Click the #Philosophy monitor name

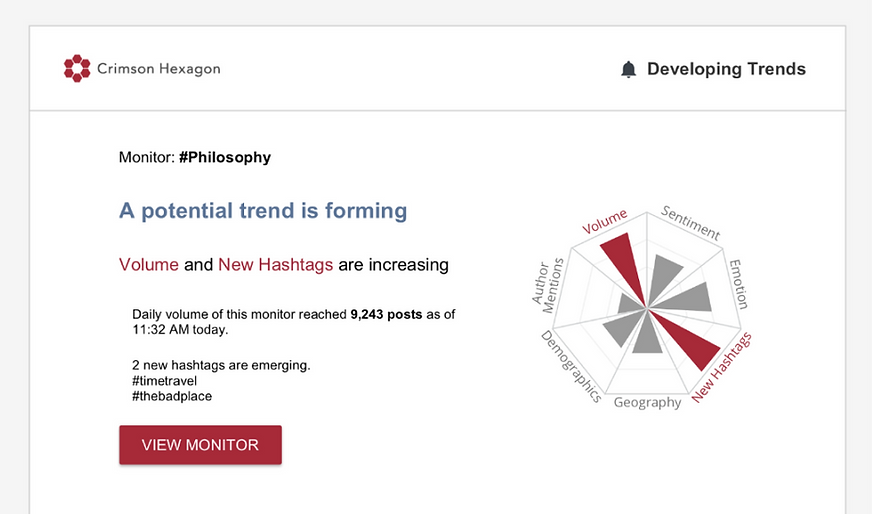coord(225,157)
